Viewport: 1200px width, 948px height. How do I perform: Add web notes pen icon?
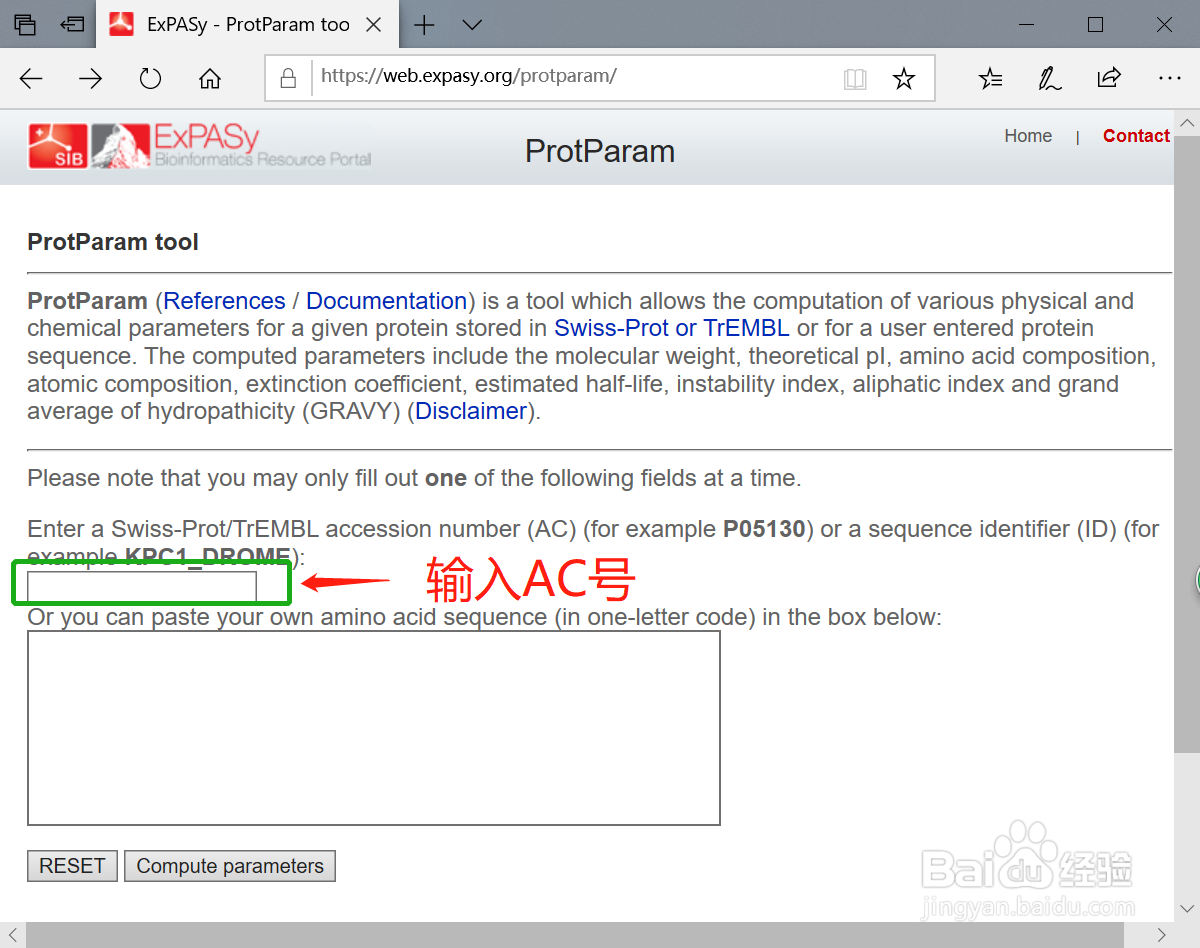pos(1050,79)
